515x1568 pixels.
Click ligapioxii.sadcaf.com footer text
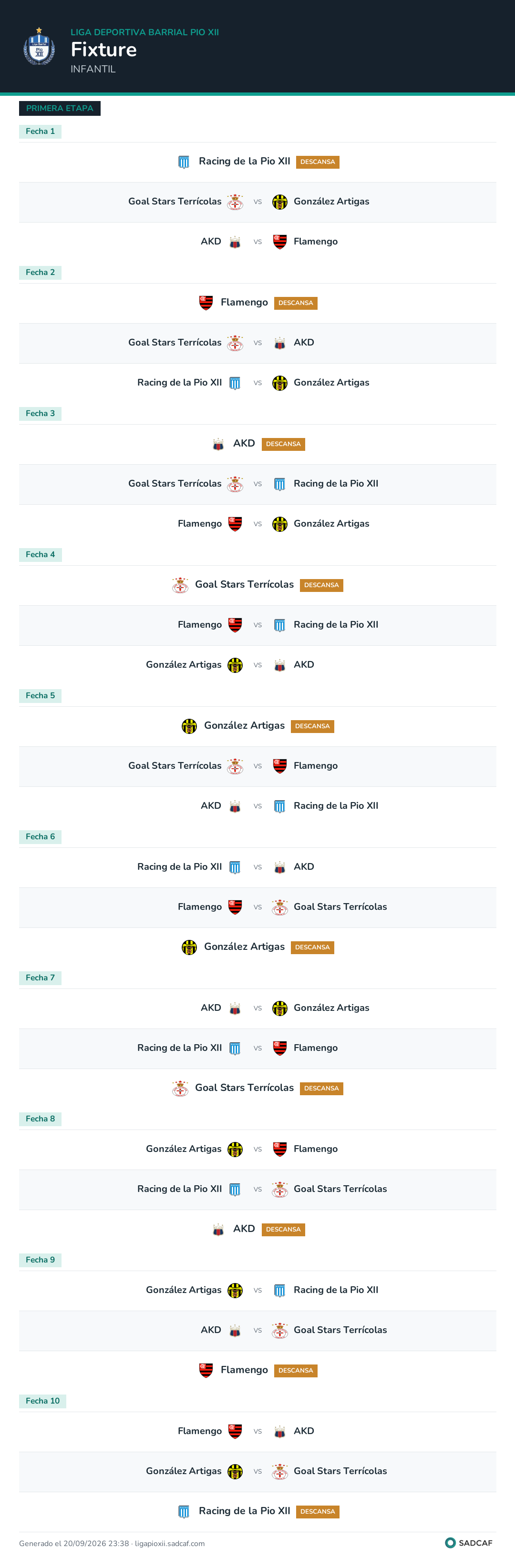[x=169, y=1543]
